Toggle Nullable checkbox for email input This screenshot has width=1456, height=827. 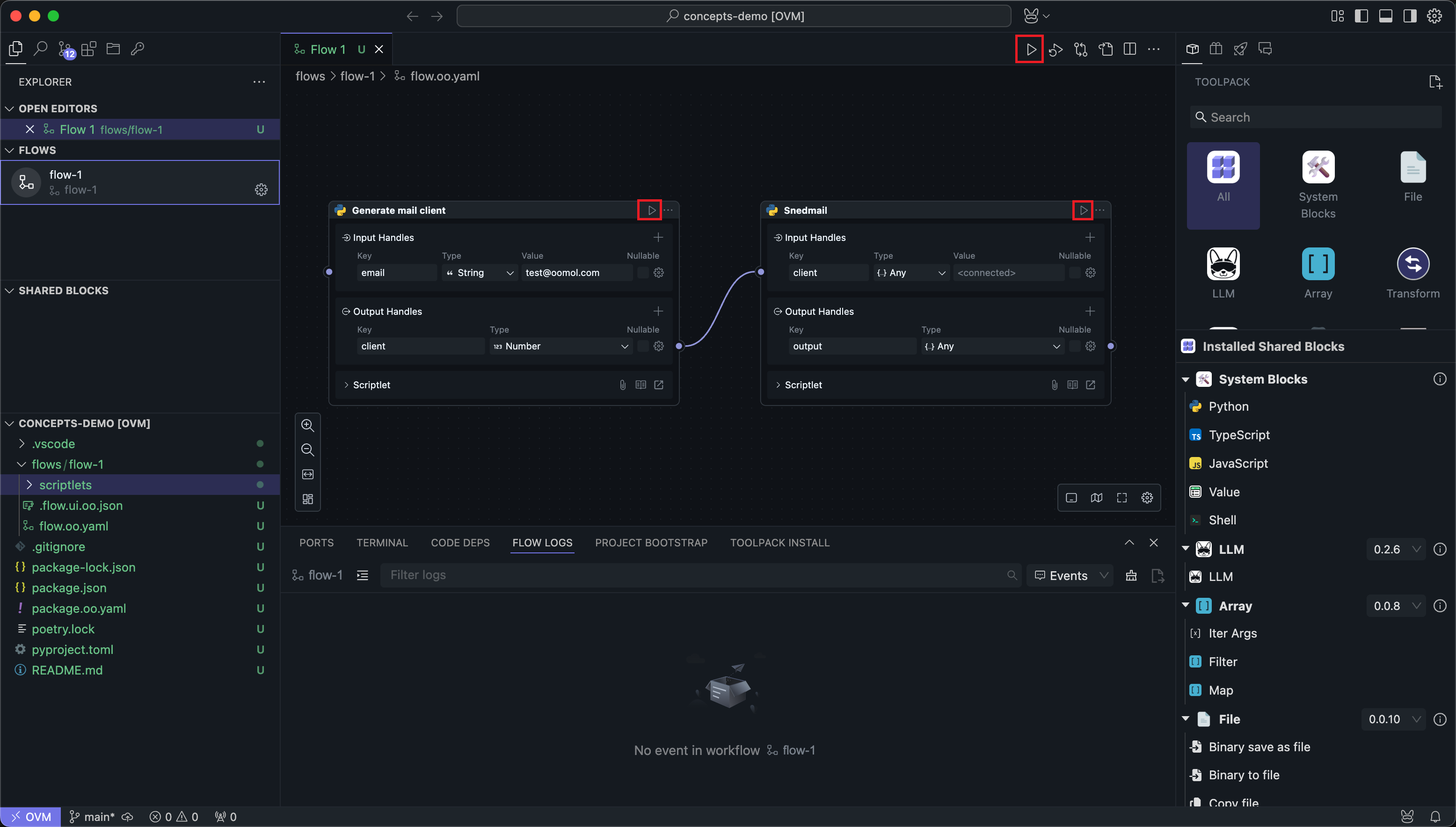tap(642, 273)
